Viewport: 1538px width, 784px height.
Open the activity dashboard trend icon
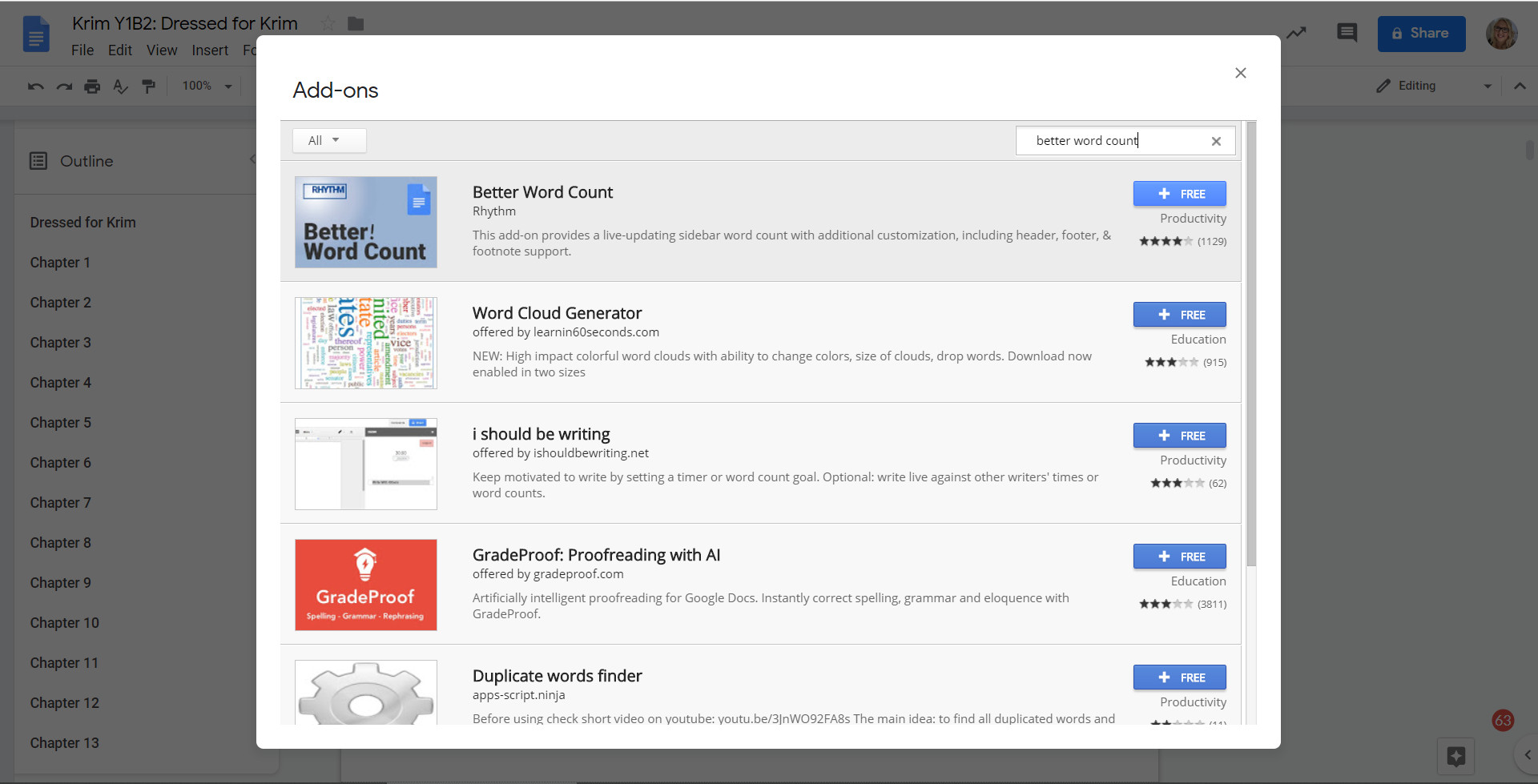(1296, 33)
